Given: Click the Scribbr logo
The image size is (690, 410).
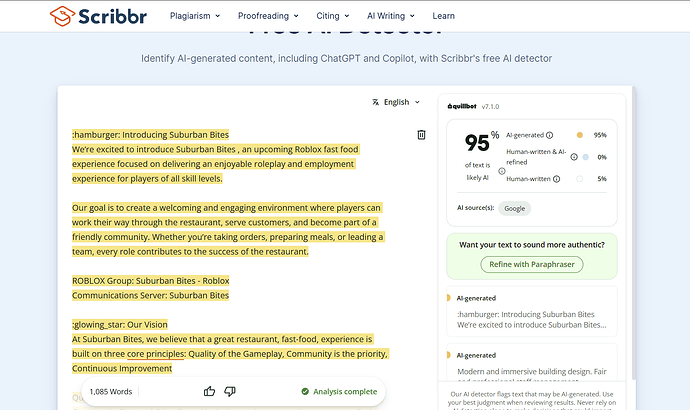Looking at the screenshot, I should point(98,16).
